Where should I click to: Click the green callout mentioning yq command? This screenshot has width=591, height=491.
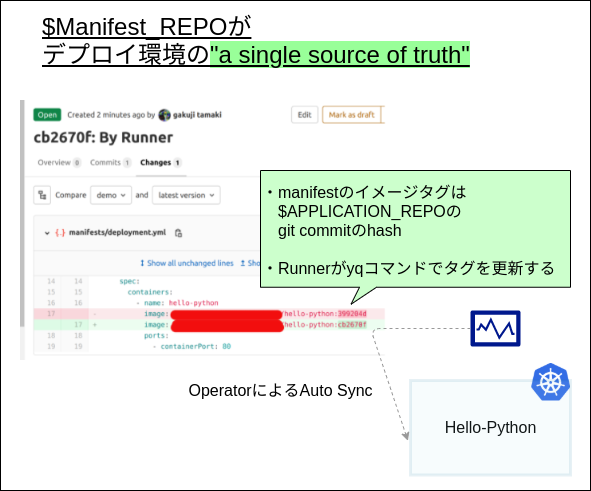coord(415,229)
